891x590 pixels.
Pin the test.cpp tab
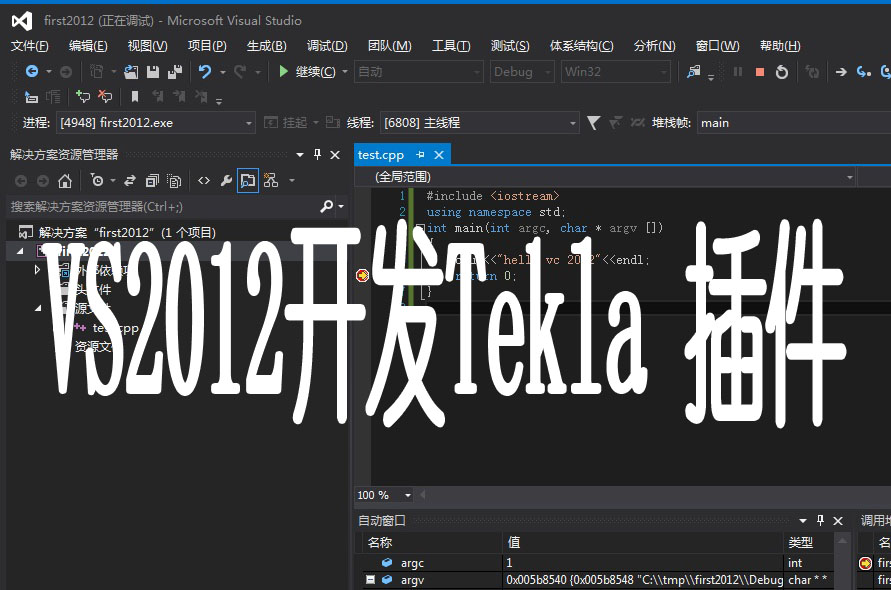click(420, 155)
